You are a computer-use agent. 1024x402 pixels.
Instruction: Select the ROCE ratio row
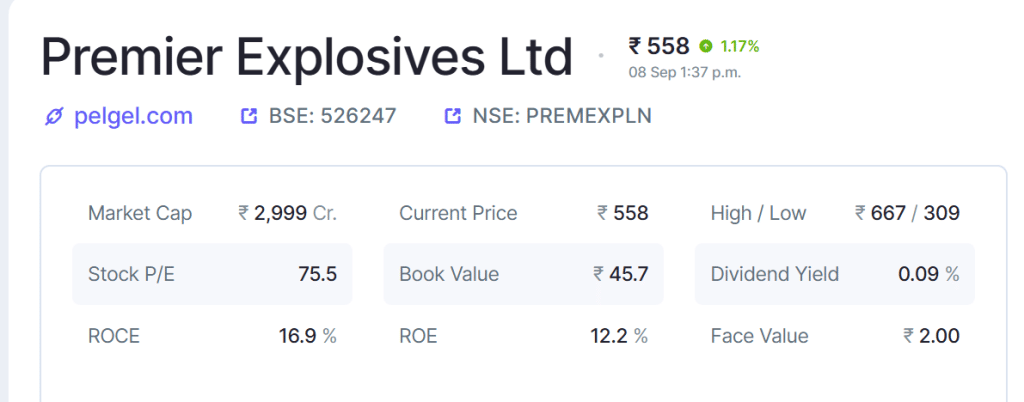point(212,335)
